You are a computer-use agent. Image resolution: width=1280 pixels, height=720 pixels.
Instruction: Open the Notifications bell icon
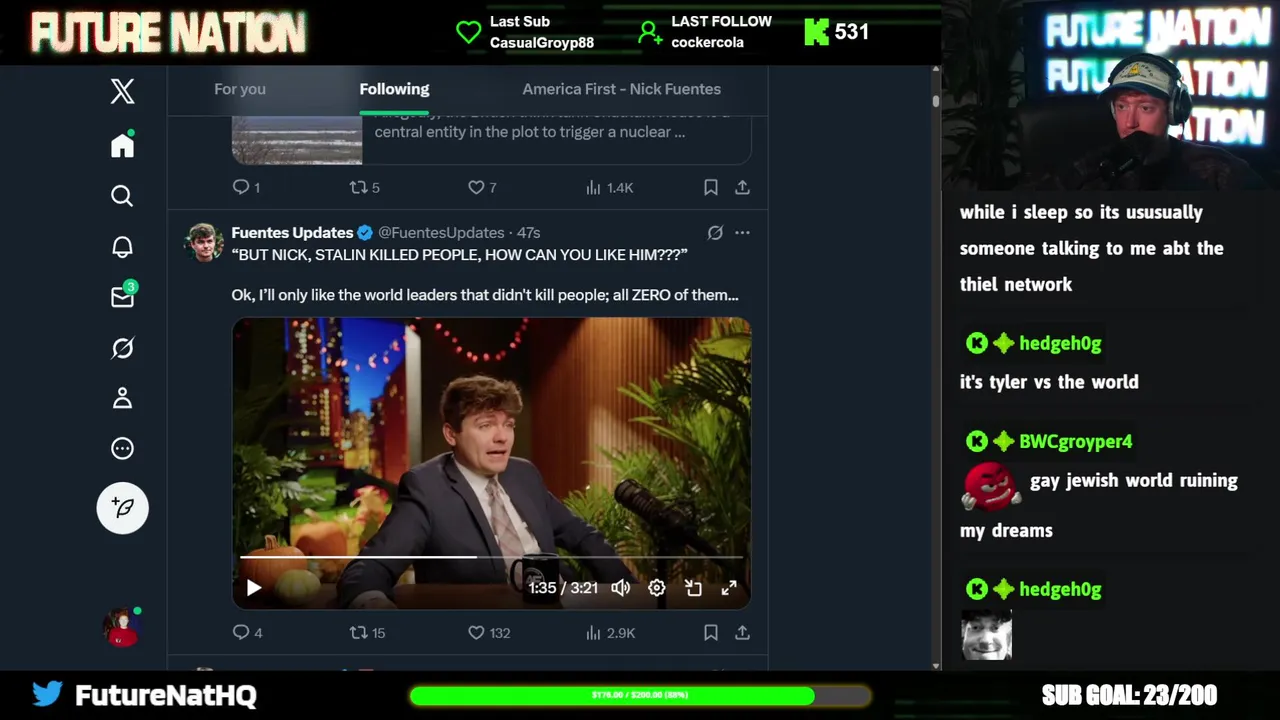122,247
